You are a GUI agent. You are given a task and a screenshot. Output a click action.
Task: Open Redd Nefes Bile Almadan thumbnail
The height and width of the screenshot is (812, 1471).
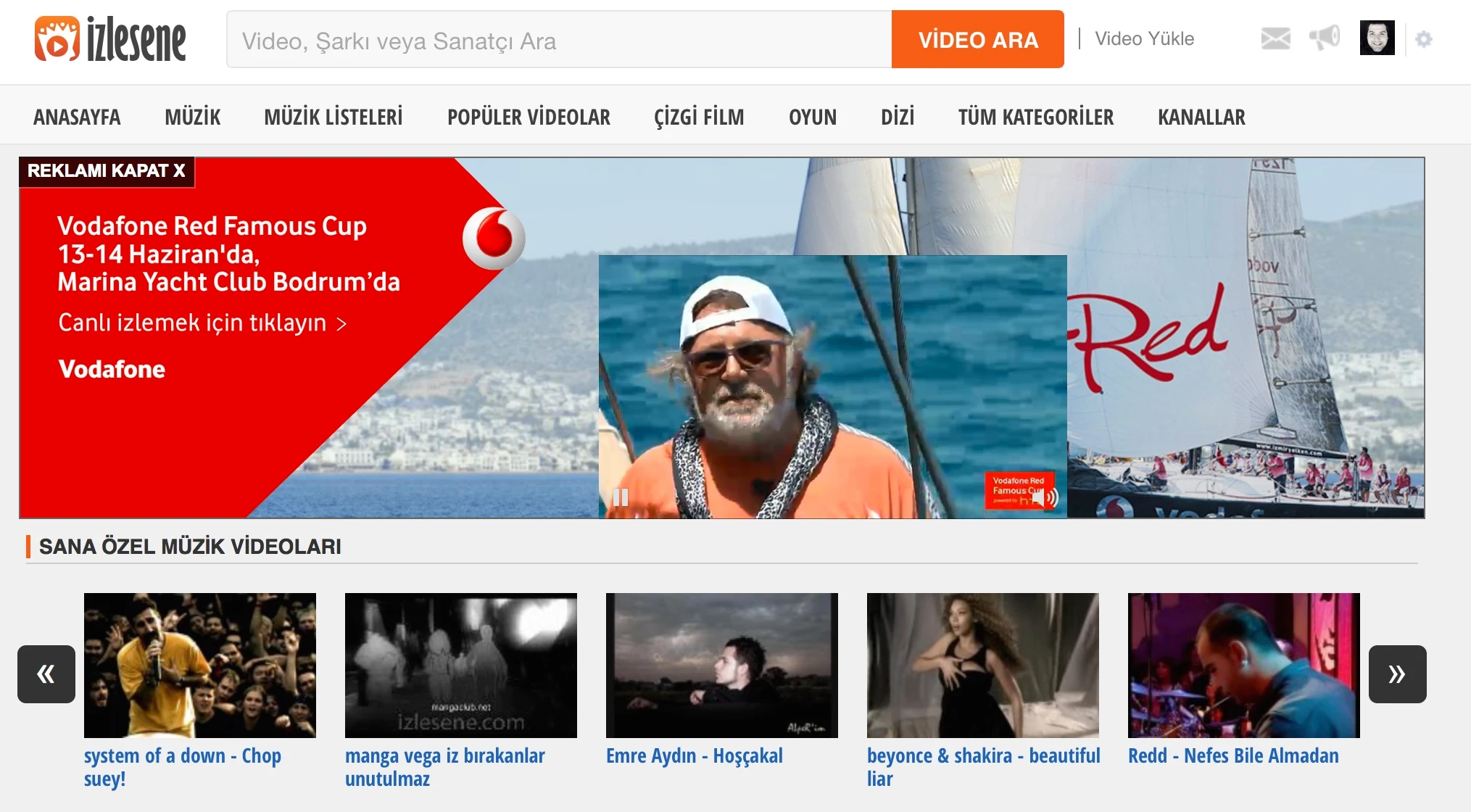[x=1244, y=666]
